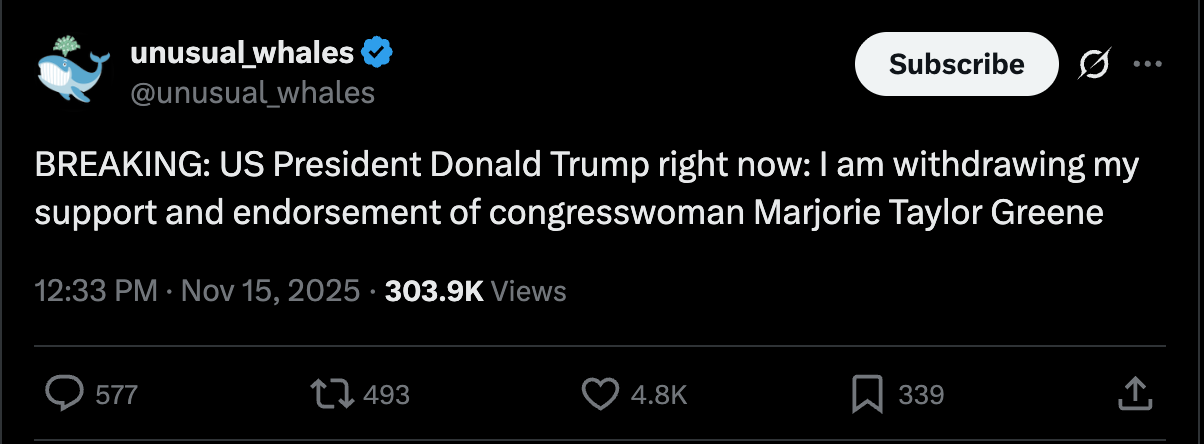The height and width of the screenshot is (444, 1204).
Task: Click the Grok explain-post icon
Action: pyautogui.click(x=1095, y=65)
